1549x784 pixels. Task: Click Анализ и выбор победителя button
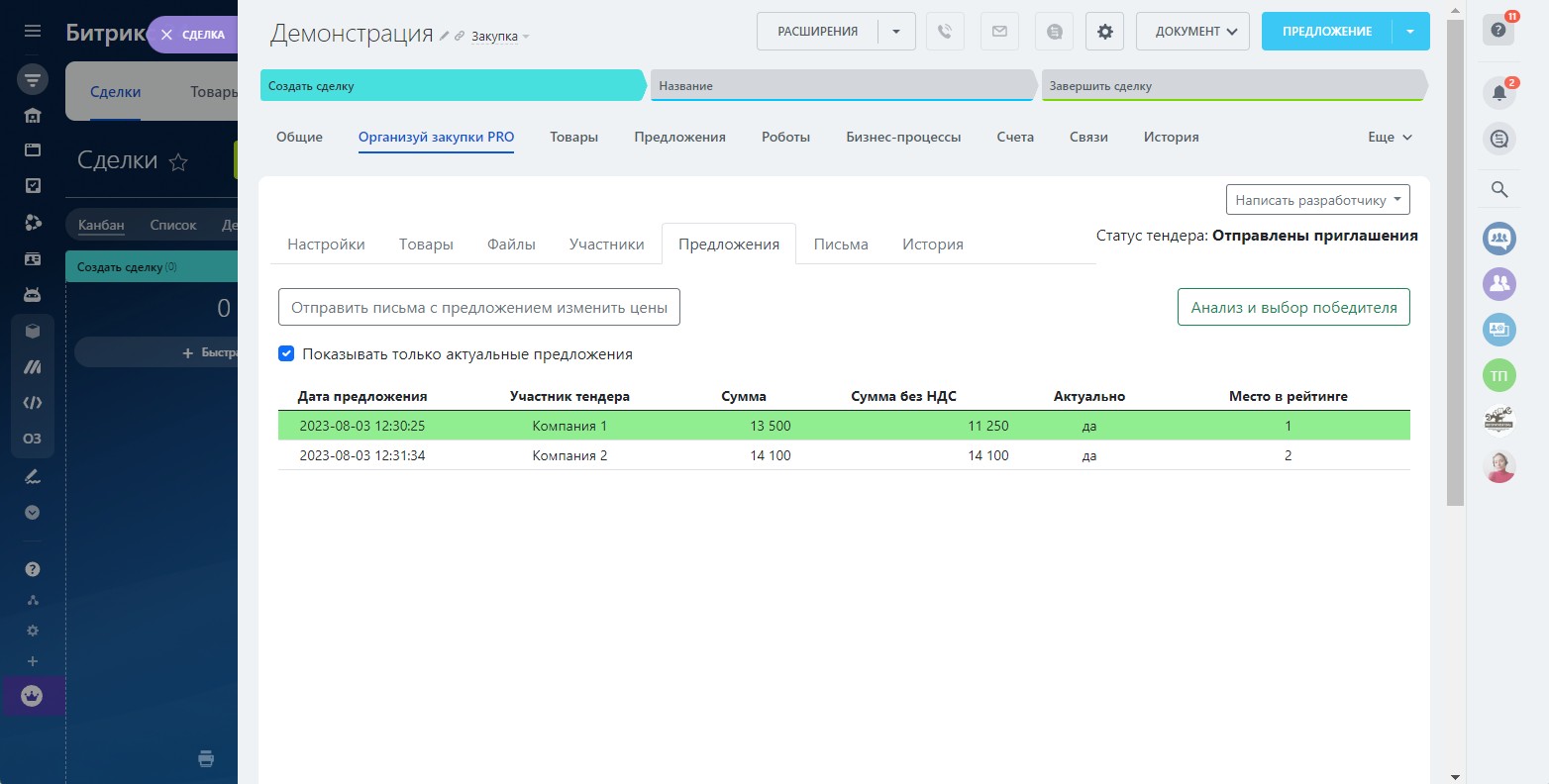coord(1292,308)
